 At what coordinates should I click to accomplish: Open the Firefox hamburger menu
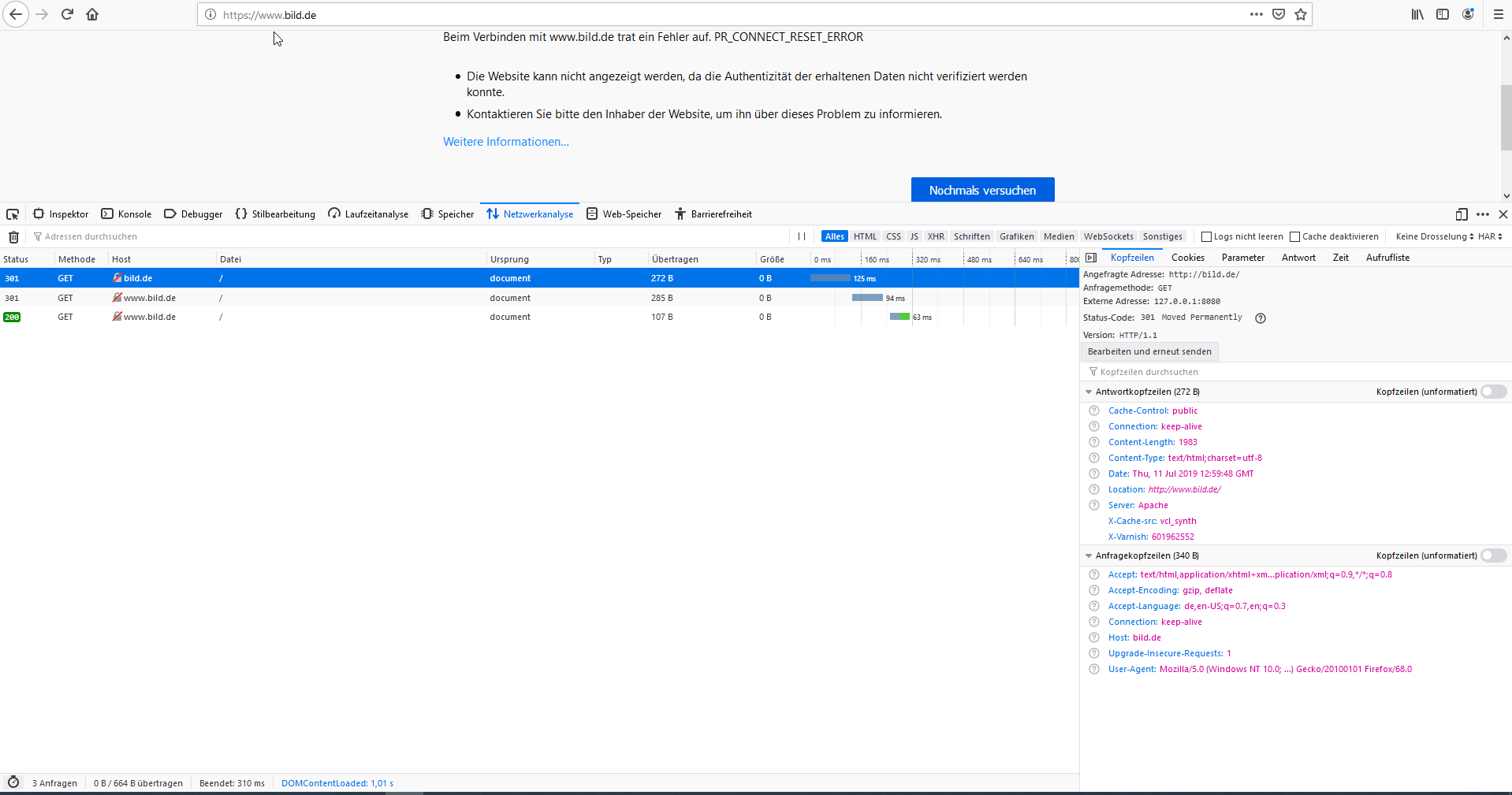[1499, 14]
